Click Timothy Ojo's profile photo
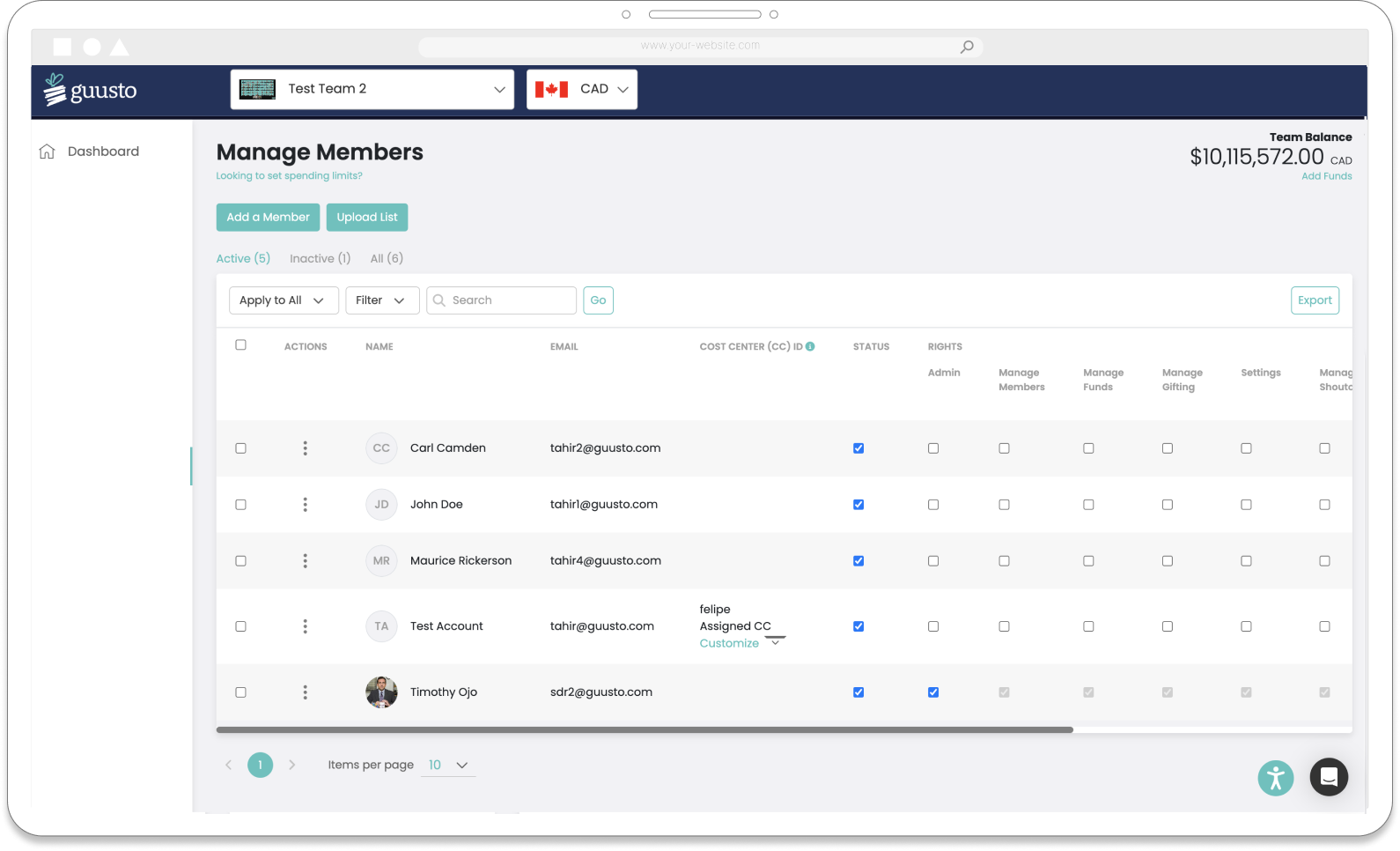Viewport: 1400px width, 851px height. pyautogui.click(x=381, y=692)
